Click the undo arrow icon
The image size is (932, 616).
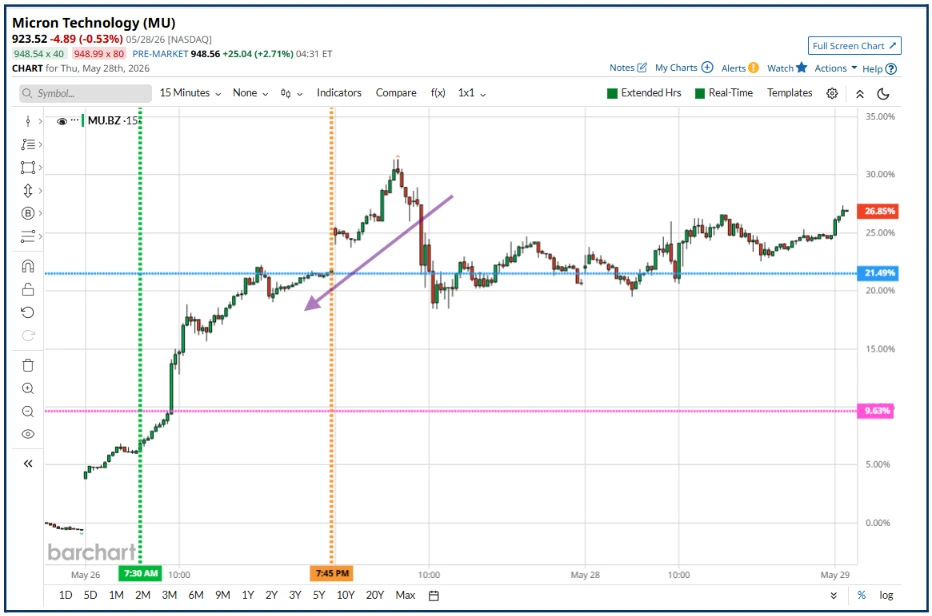27,313
